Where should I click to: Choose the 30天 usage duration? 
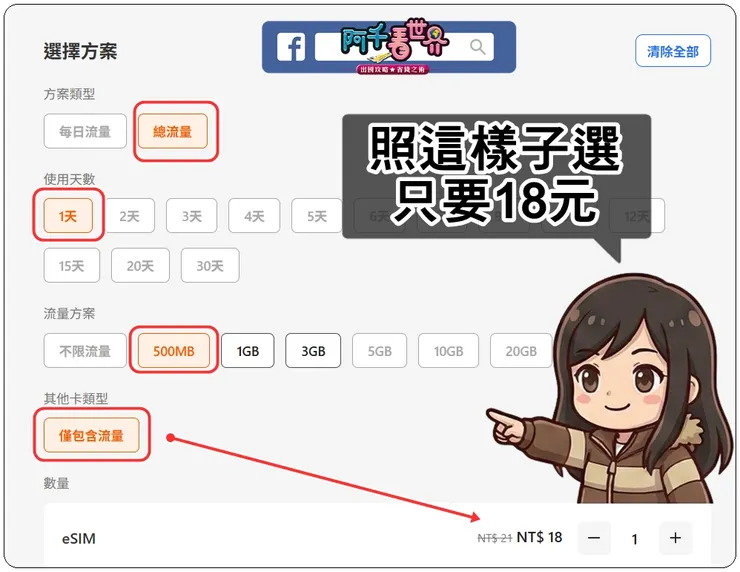pyautogui.click(x=210, y=265)
